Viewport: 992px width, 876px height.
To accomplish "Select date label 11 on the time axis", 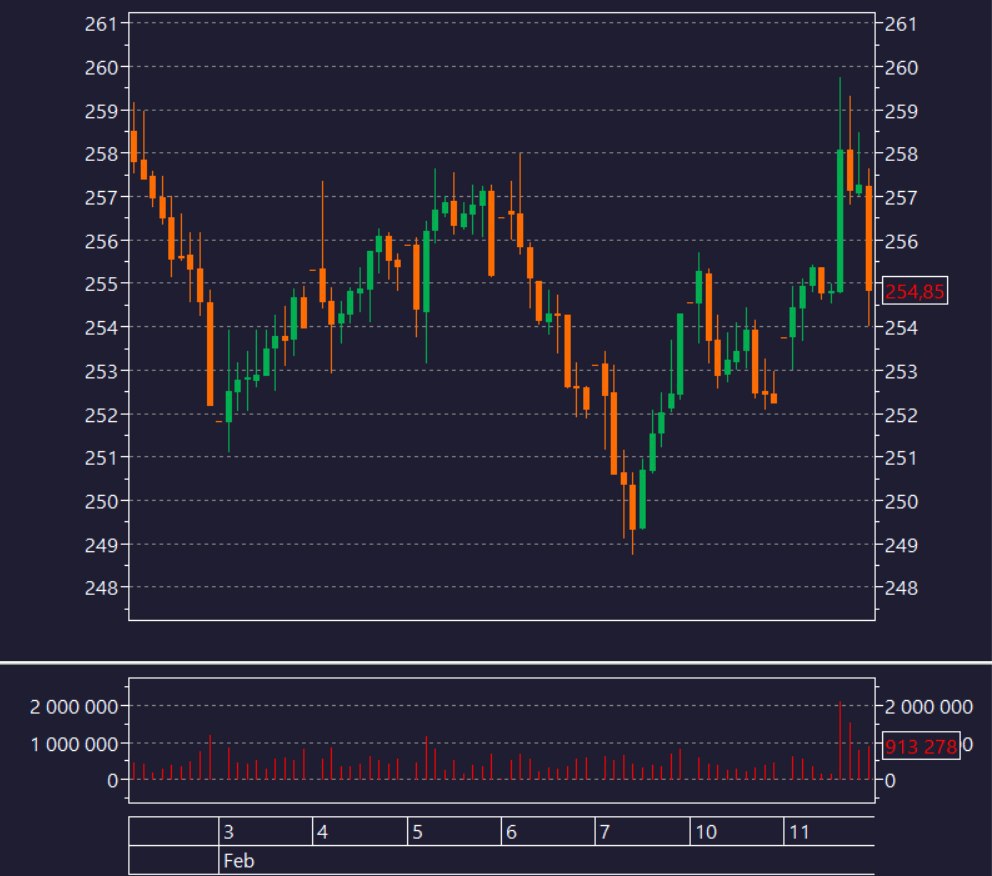I will [x=799, y=832].
